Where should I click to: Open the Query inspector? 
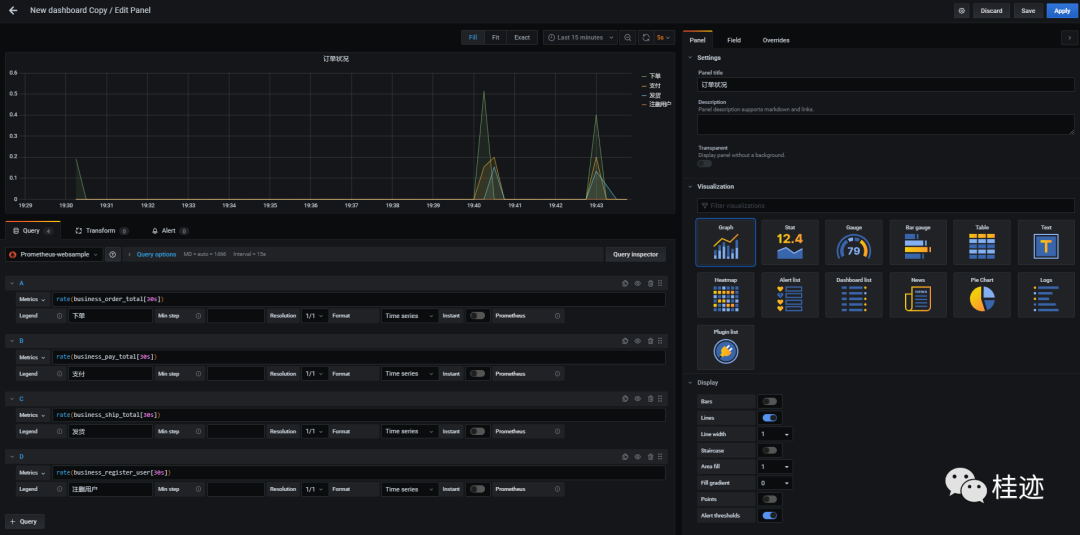[x=636, y=255]
